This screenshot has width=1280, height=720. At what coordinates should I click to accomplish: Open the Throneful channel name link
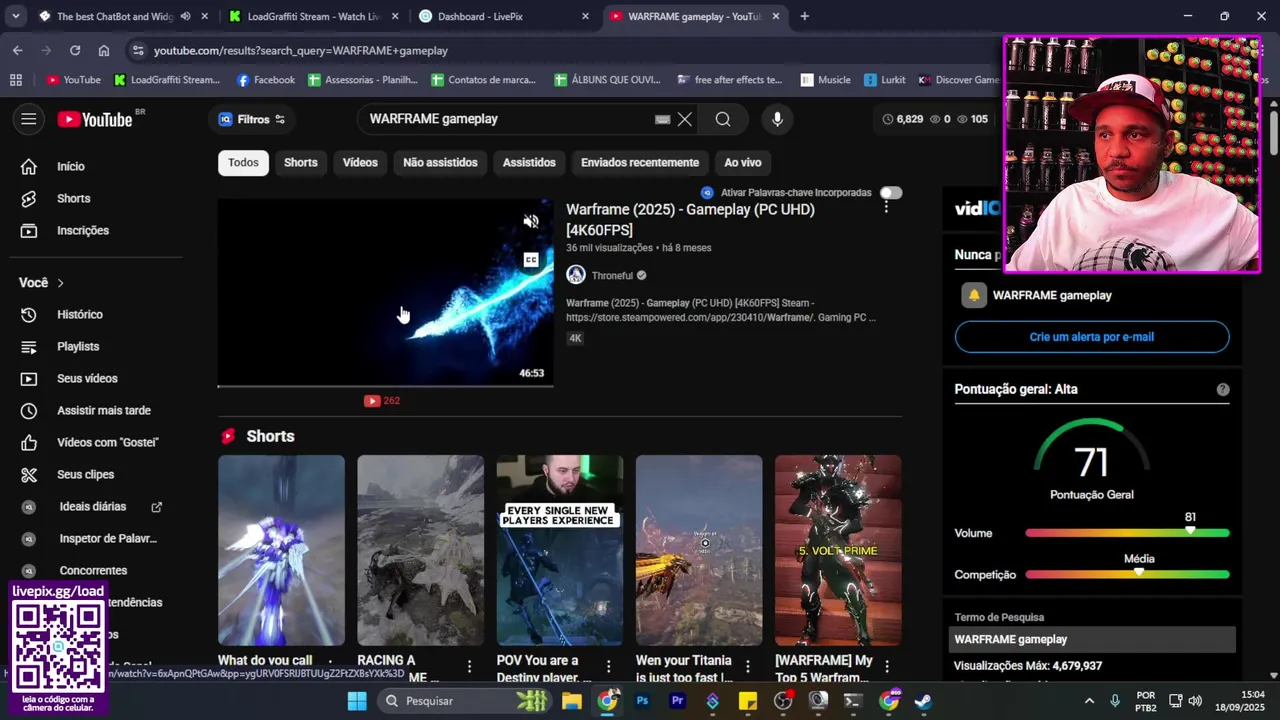coord(612,275)
